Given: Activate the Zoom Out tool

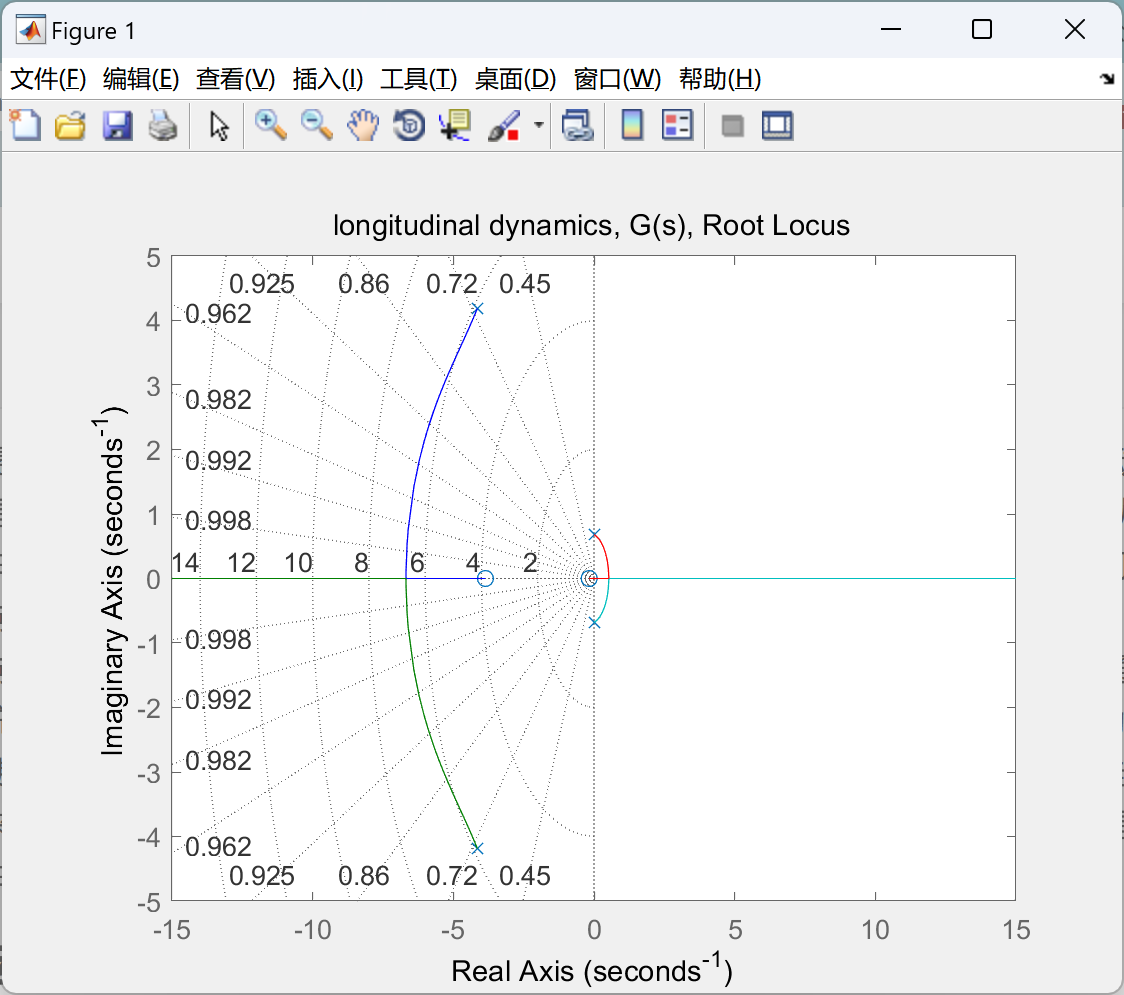Looking at the screenshot, I should [x=317, y=125].
